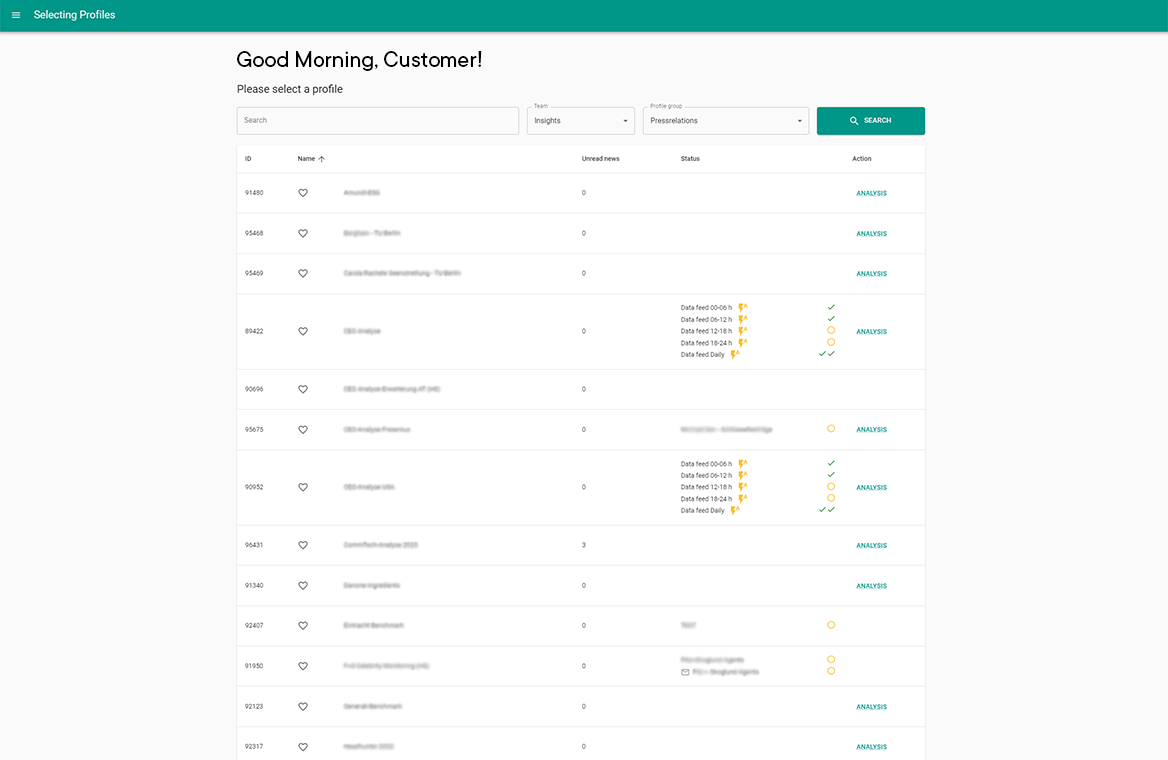Mark profile 96431 as favorite

(303, 546)
